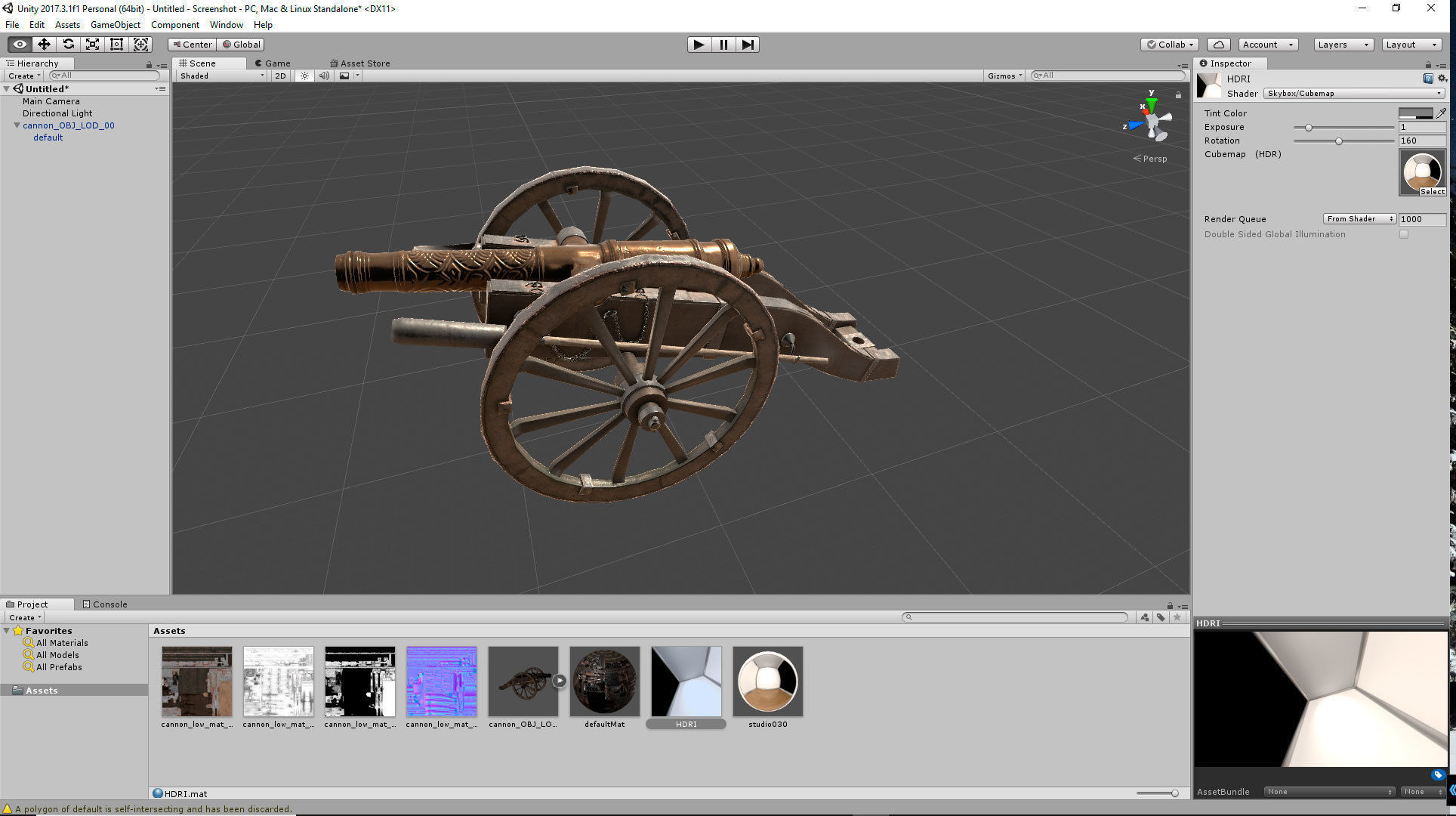The image size is (1456, 816).
Task: Activate the Hand pan tool
Action: pos(19,44)
